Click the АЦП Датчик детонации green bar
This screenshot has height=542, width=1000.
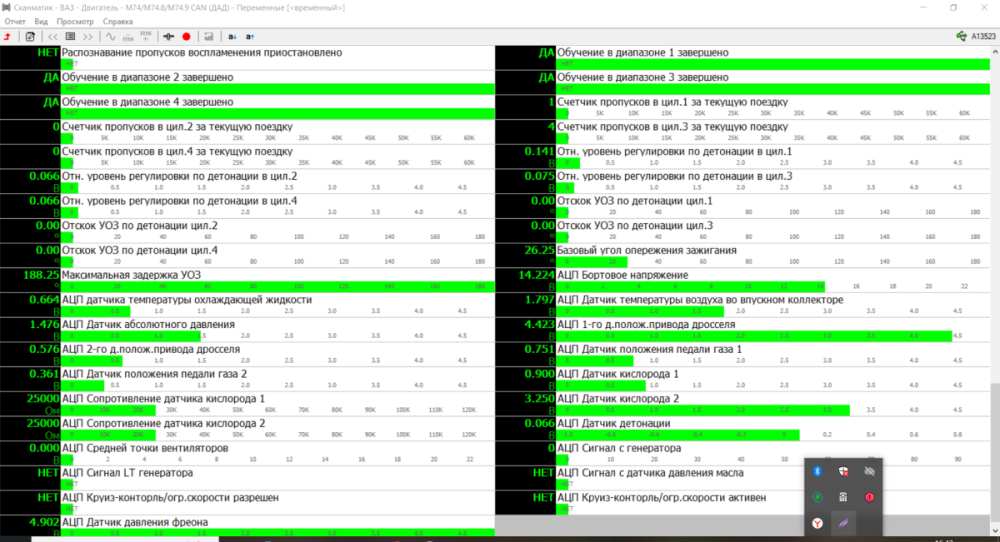(679, 435)
